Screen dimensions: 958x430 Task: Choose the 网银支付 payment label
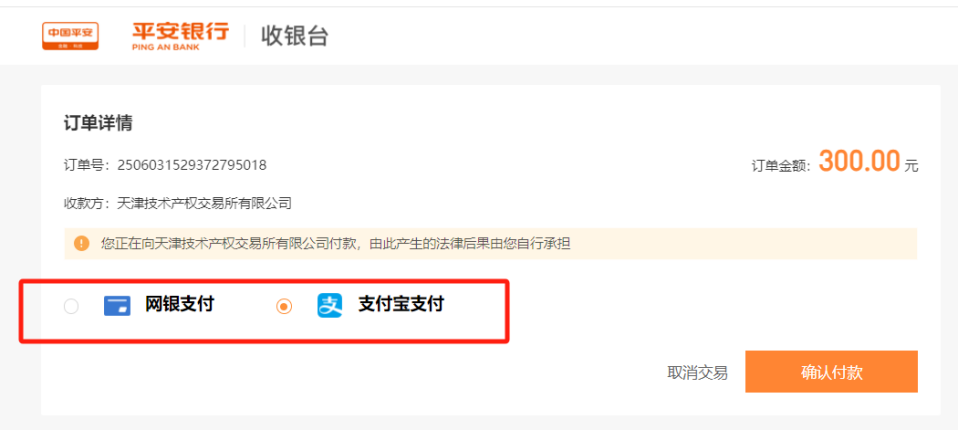click(x=180, y=304)
